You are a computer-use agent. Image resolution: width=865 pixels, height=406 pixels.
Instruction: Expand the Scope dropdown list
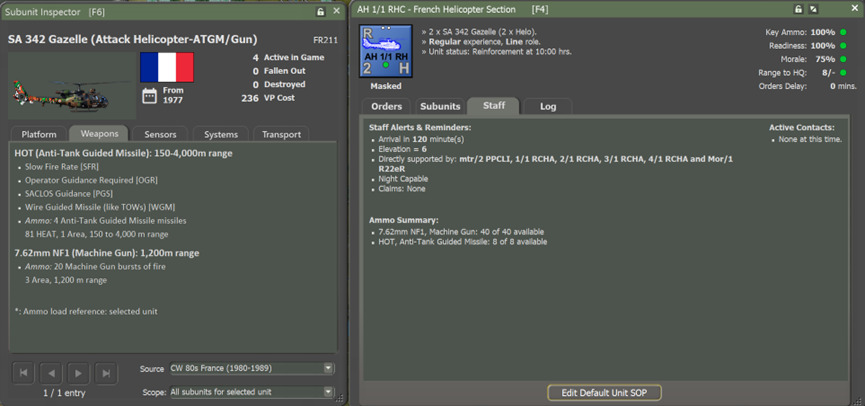[250, 392]
